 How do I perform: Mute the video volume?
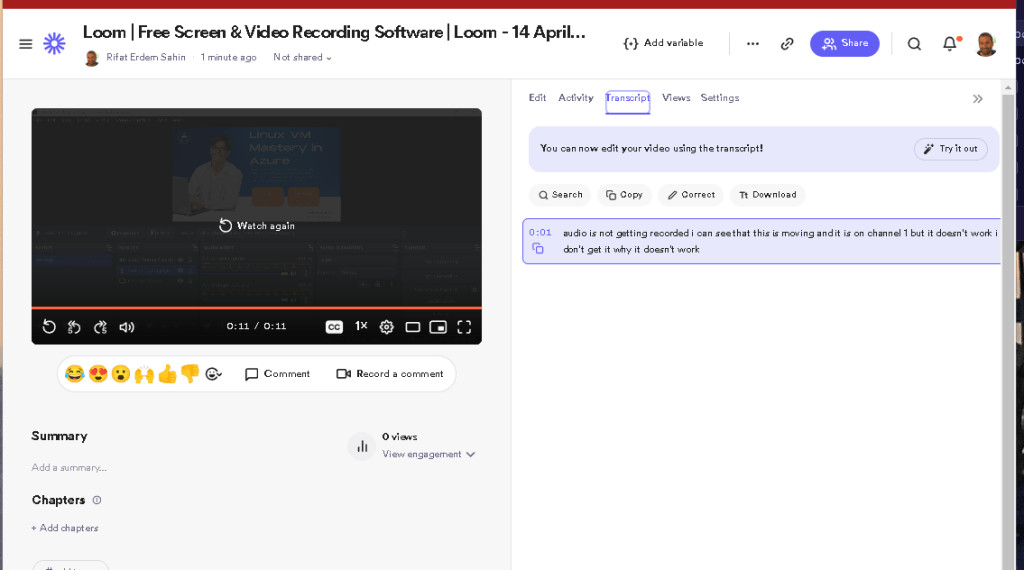pos(127,327)
